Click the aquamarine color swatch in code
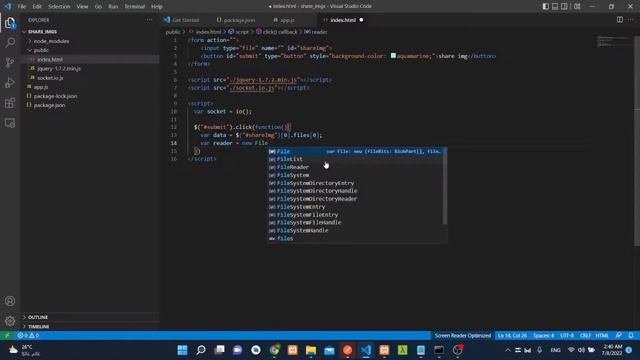The image size is (640, 360). 393,56
